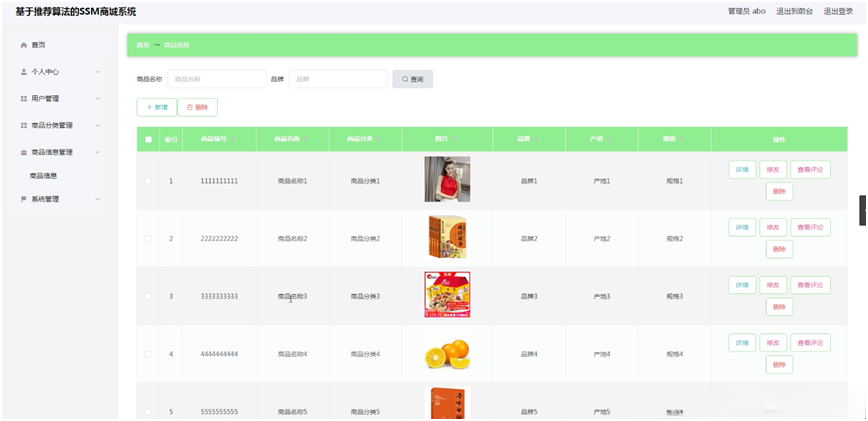Click 修改 for 商品名称1 row
868x421 pixels.
point(773,170)
